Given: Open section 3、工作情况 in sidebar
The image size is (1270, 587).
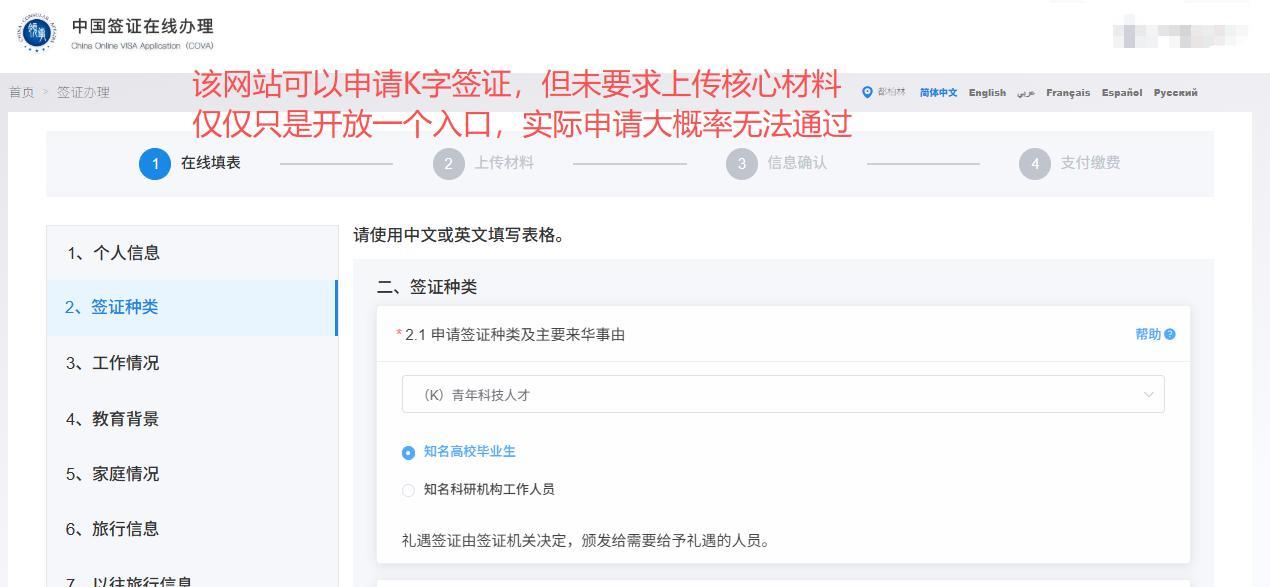Looking at the screenshot, I should 113,363.
